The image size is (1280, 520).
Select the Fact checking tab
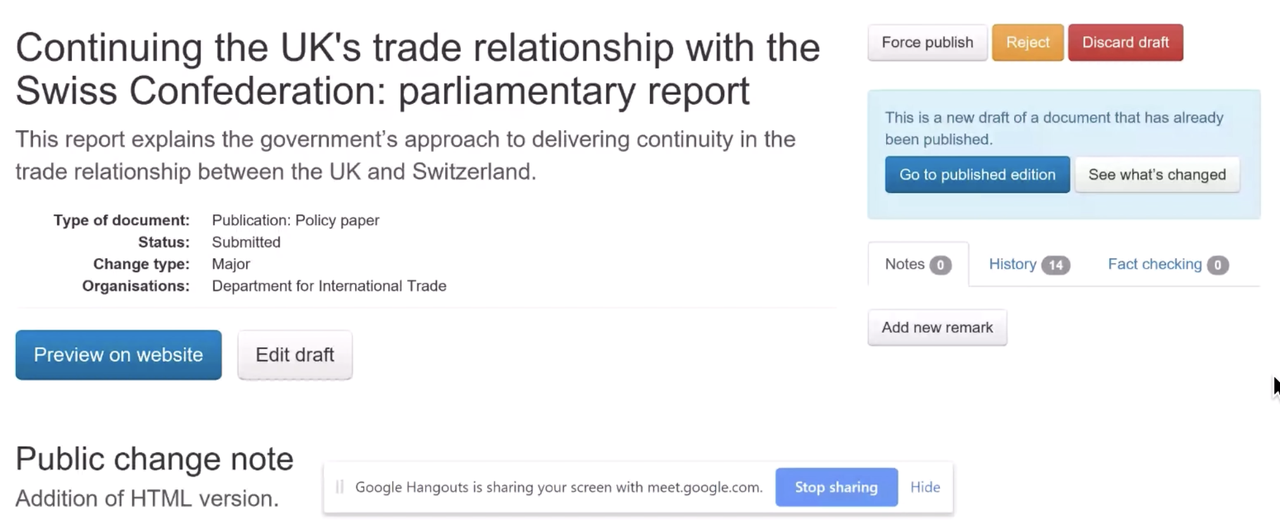(1154, 265)
